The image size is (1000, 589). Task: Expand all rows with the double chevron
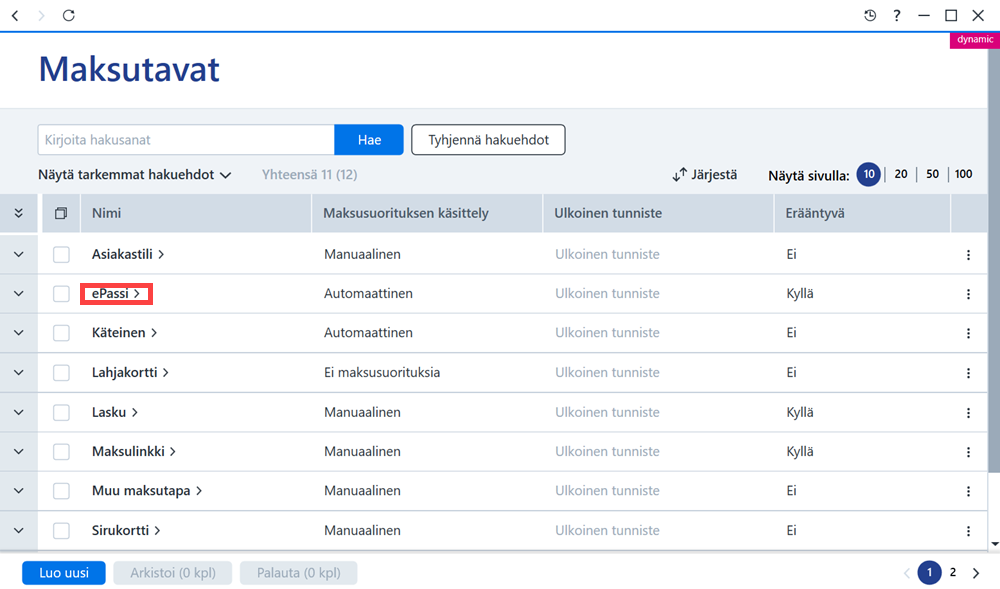click(x=18, y=214)
